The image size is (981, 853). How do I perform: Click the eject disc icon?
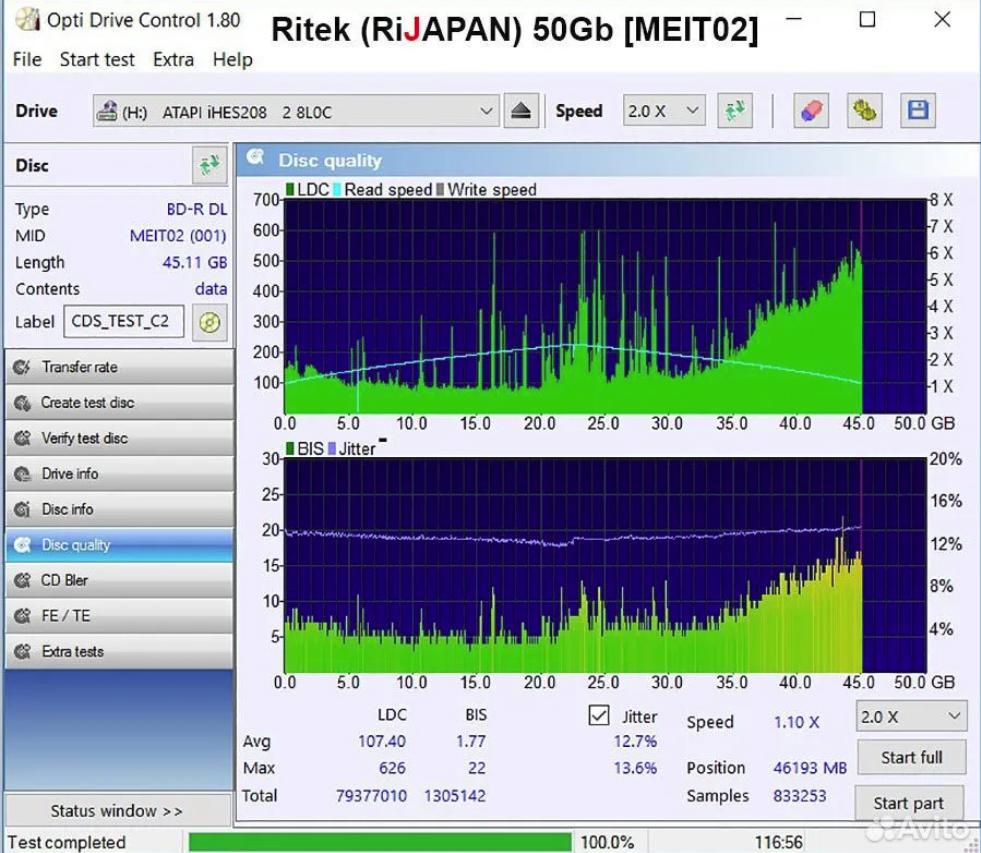[x=520, y=111]
